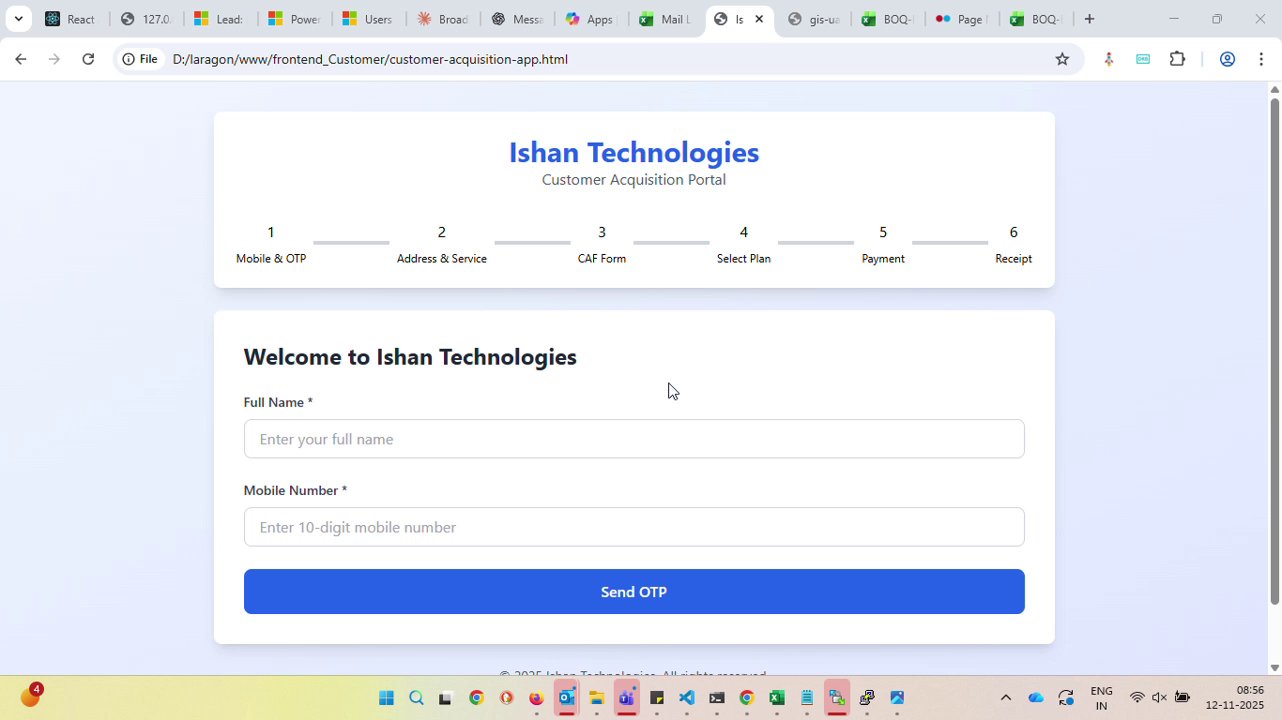The image size is (1282, 720).
Task: Open the OneDrive cloud tray icon
Action: click(1035, 698)
